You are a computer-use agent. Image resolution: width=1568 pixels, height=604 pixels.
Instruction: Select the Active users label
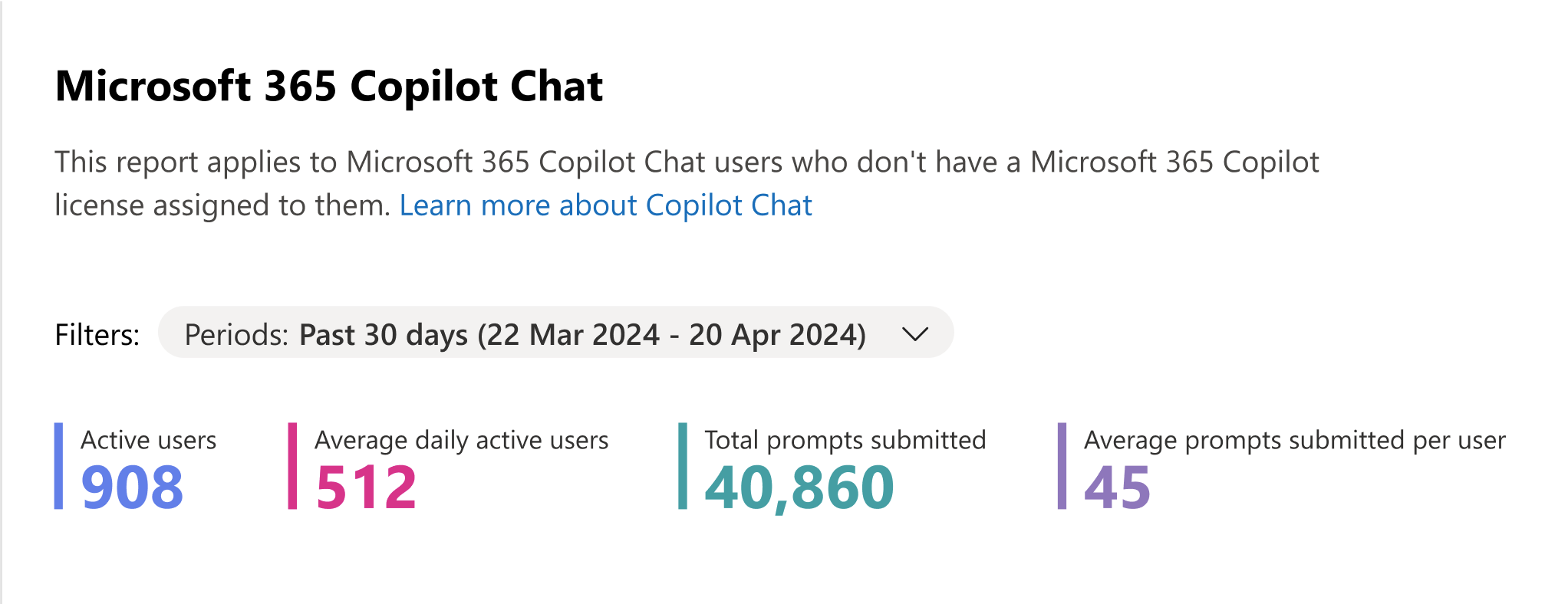[148, 440]
